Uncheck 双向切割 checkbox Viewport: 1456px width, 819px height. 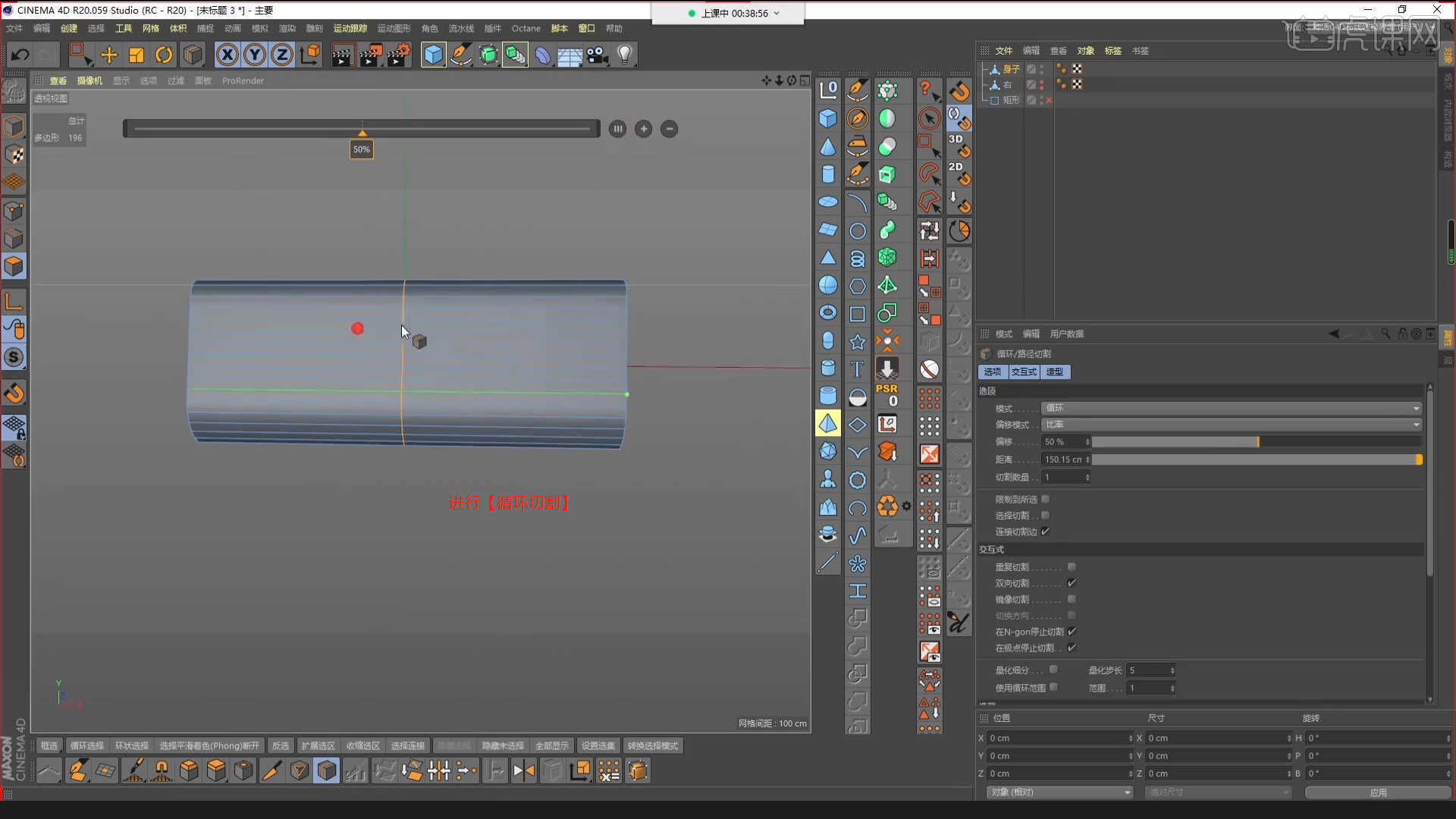click(x=1072, y=583)
